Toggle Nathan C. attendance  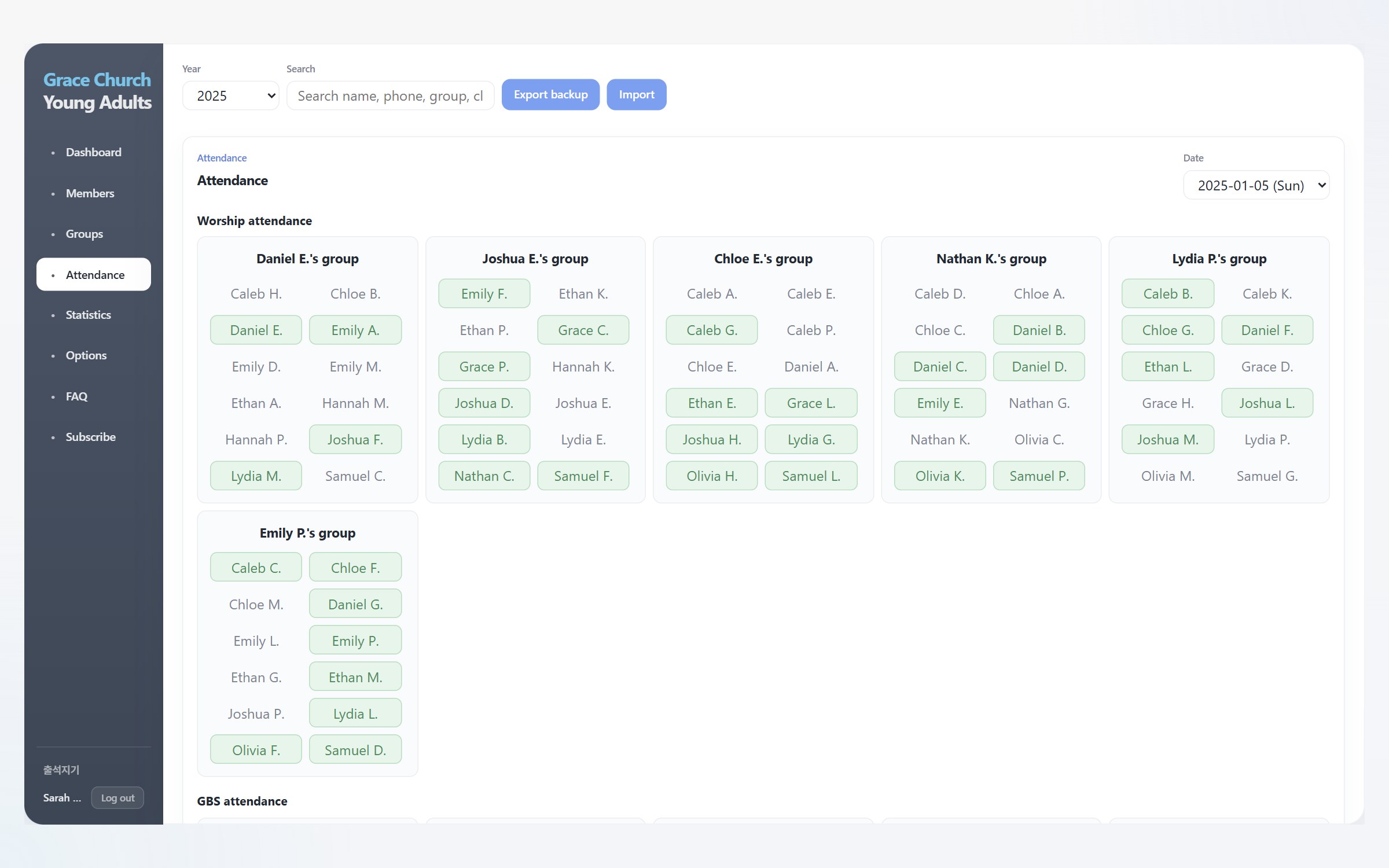tap(484, 476)
